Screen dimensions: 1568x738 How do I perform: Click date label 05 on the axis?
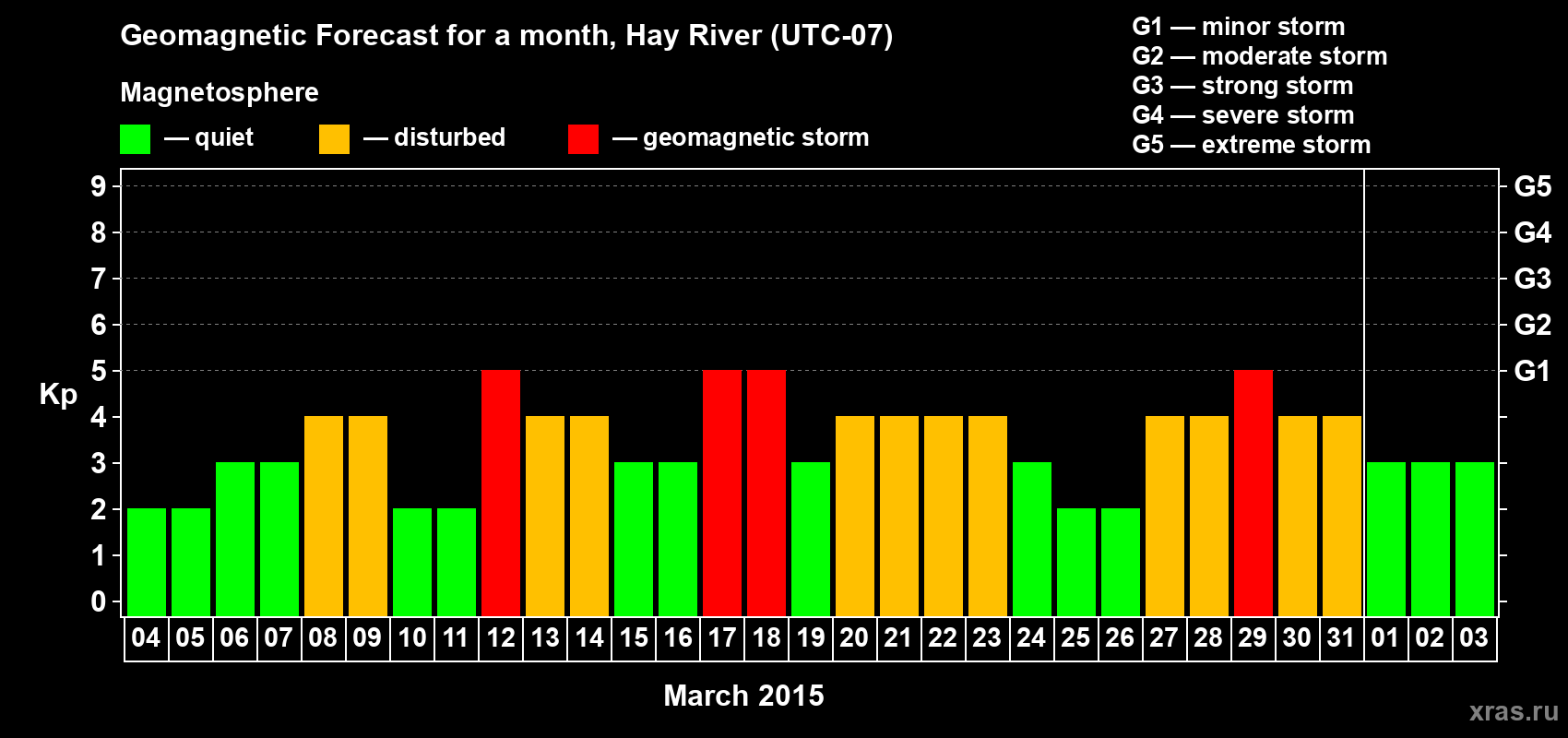tap(190, 637)
